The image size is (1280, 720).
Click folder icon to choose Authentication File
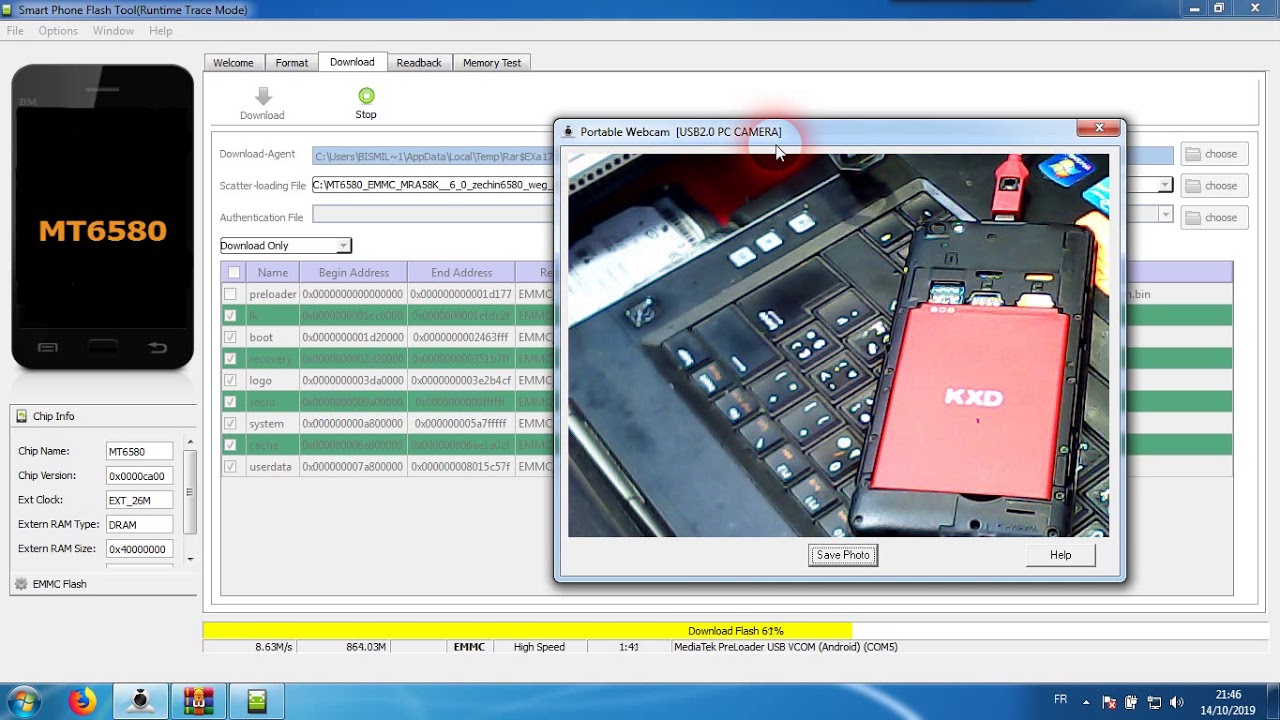(x=1193, y=217)
